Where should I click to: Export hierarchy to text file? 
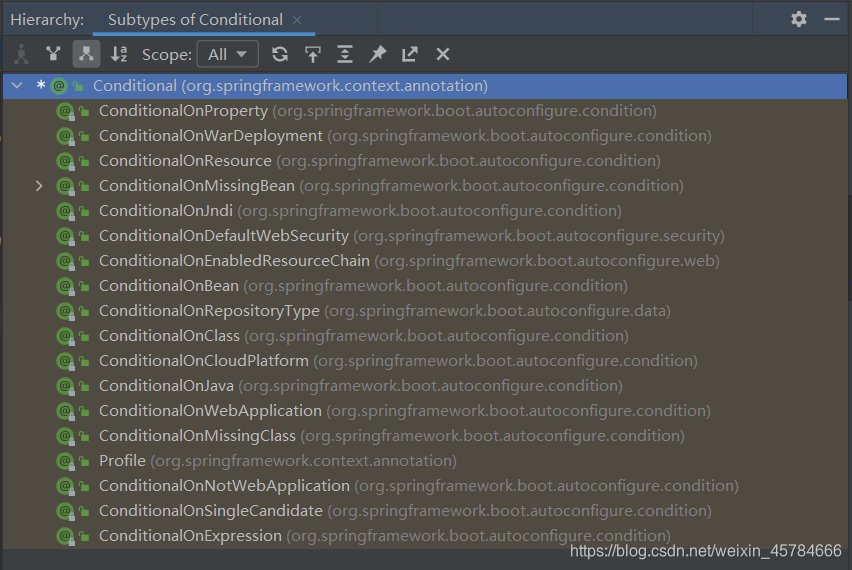[x=410, y=54]
